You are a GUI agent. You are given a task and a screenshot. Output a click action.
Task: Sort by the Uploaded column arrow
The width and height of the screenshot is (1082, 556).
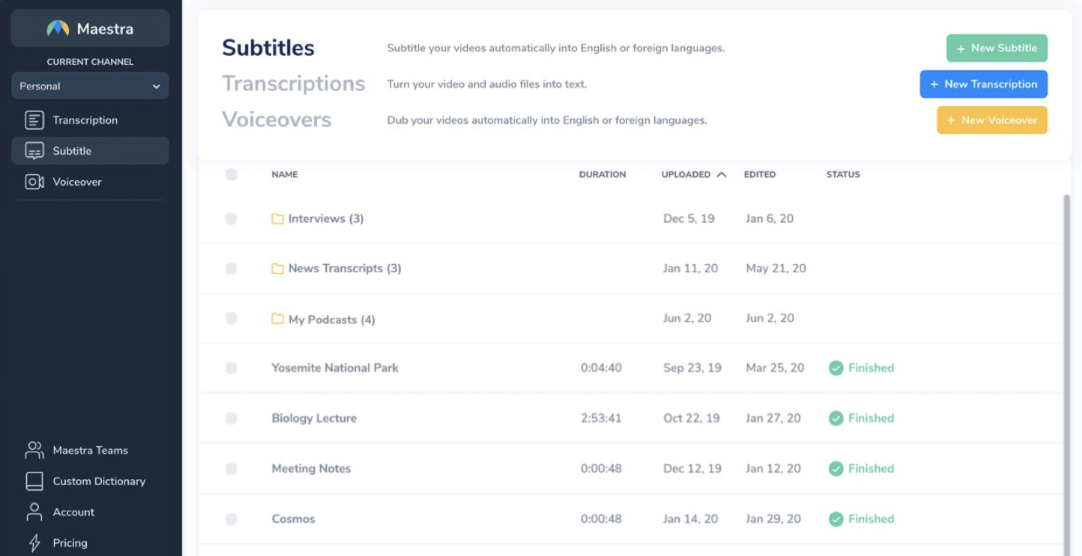721,174
